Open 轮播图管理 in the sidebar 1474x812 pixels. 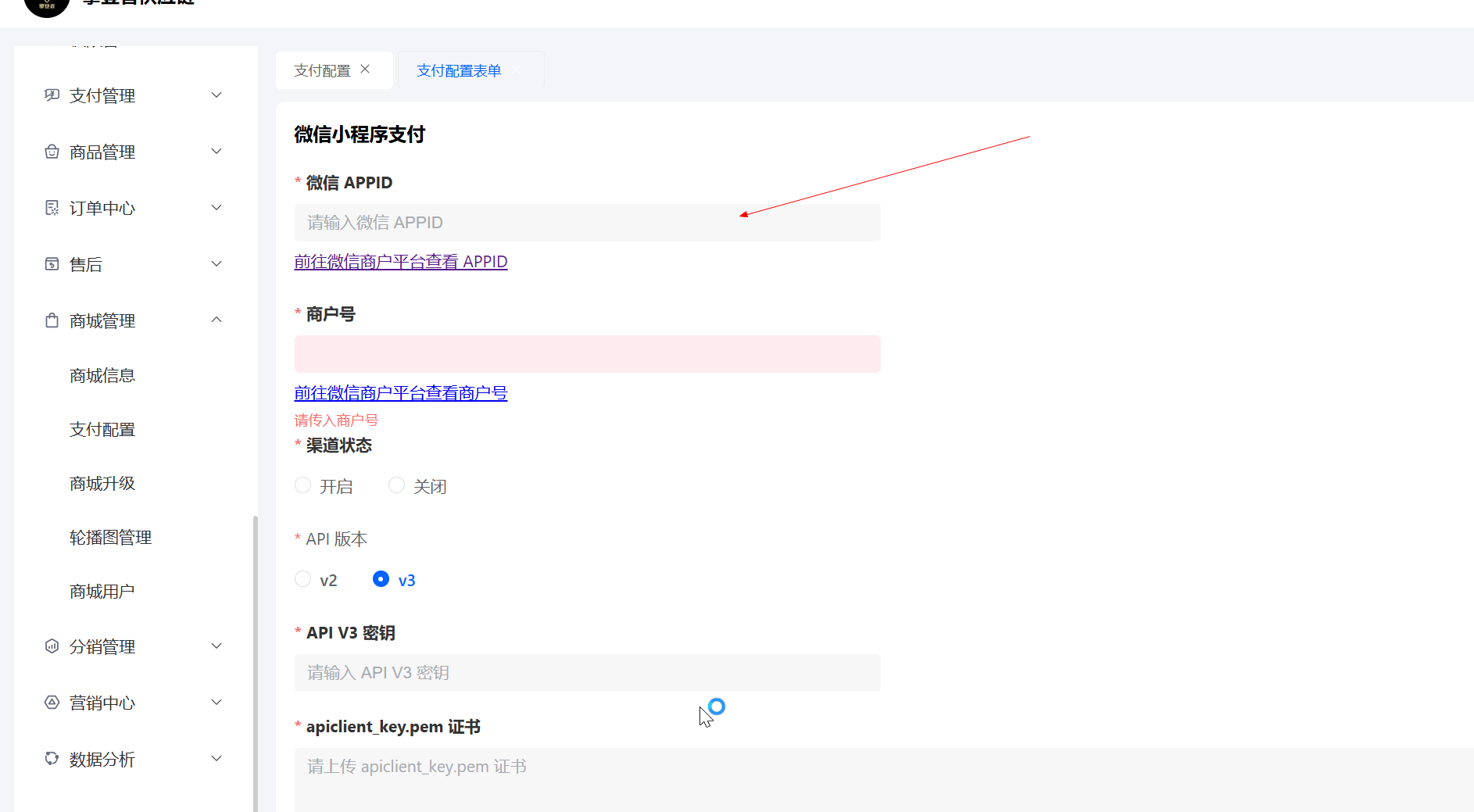[x=110, y=538]
